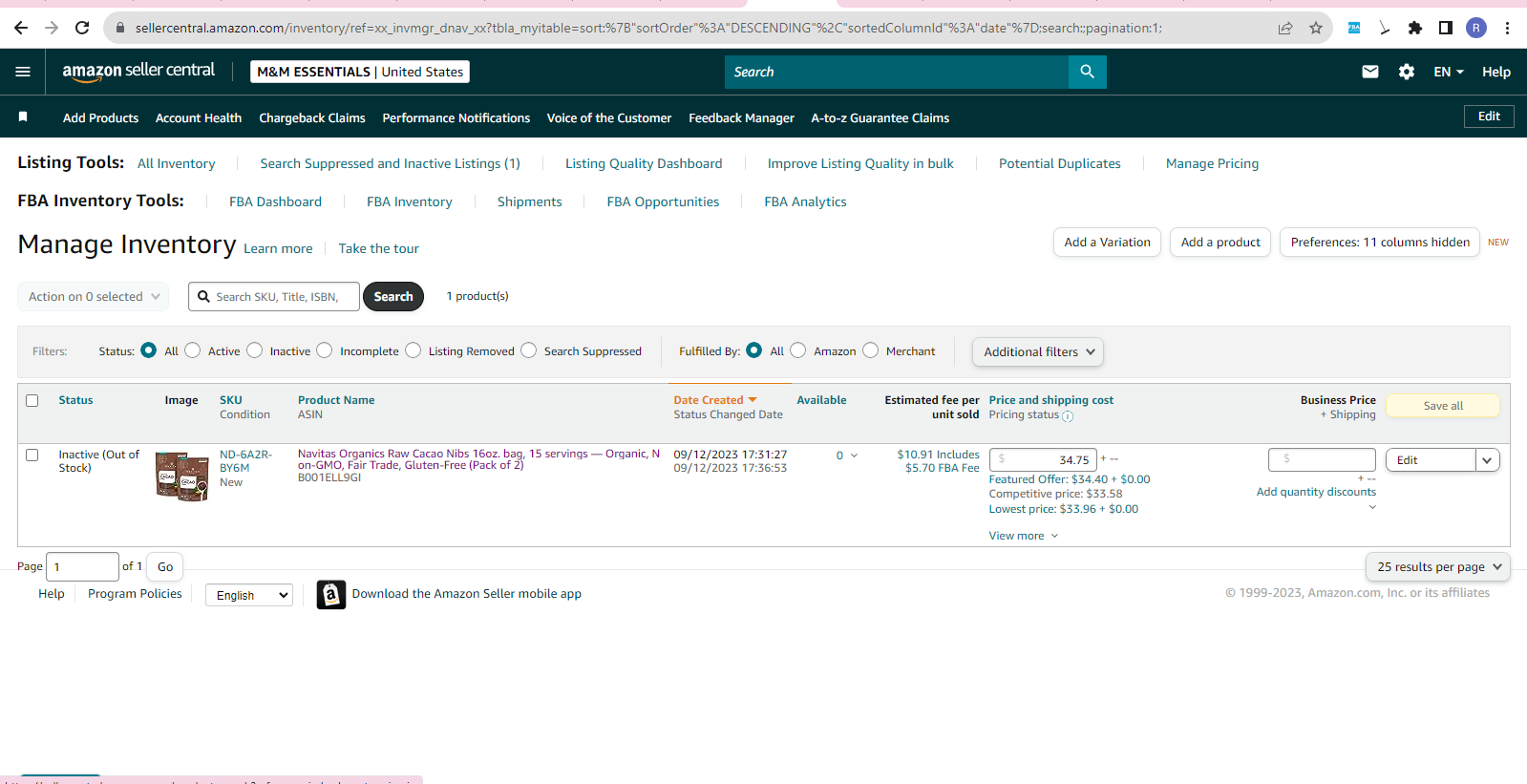Select the Merchant fulfilled-by radio button

coord(871,350)
